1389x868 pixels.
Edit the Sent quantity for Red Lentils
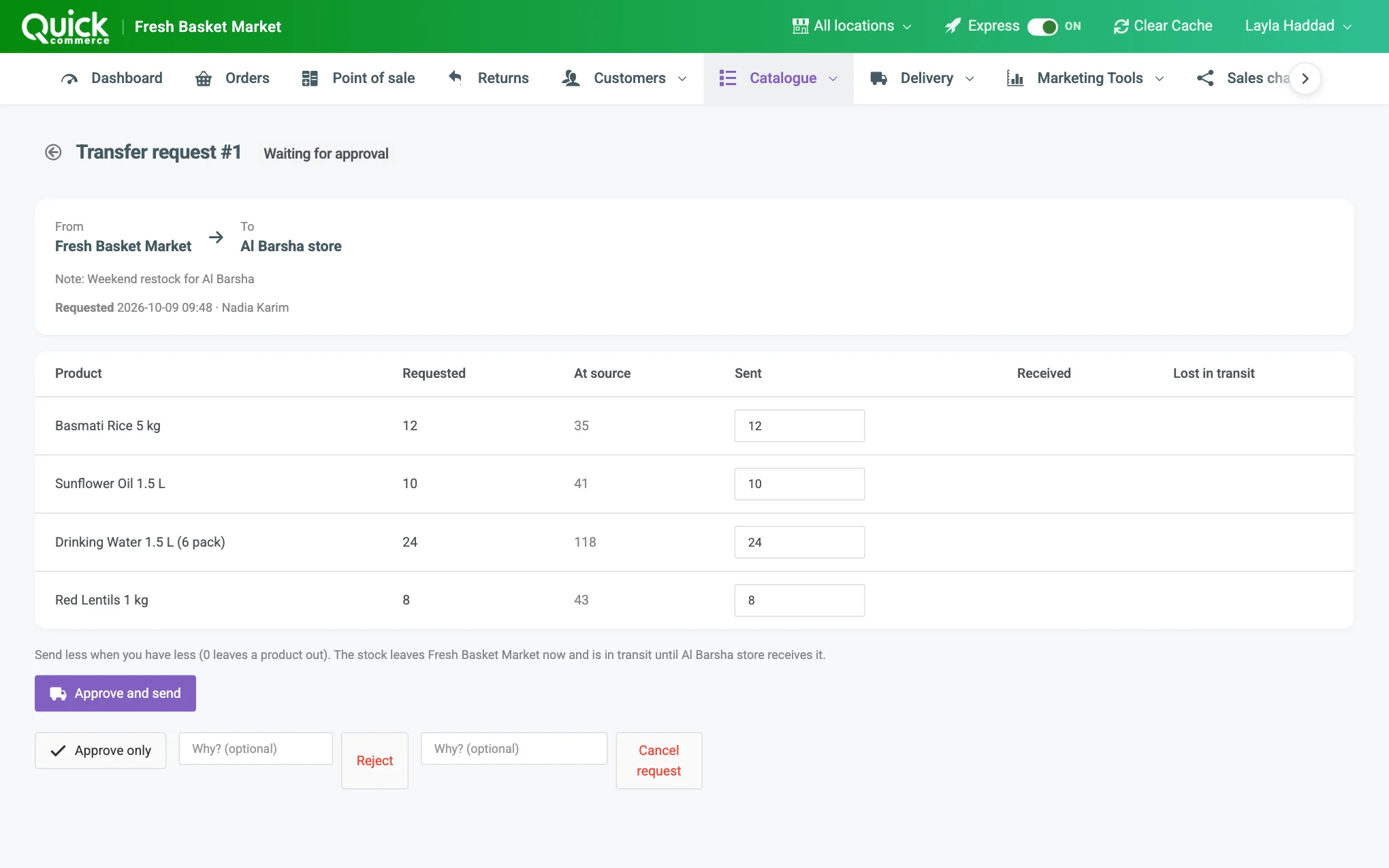(799, 600)
